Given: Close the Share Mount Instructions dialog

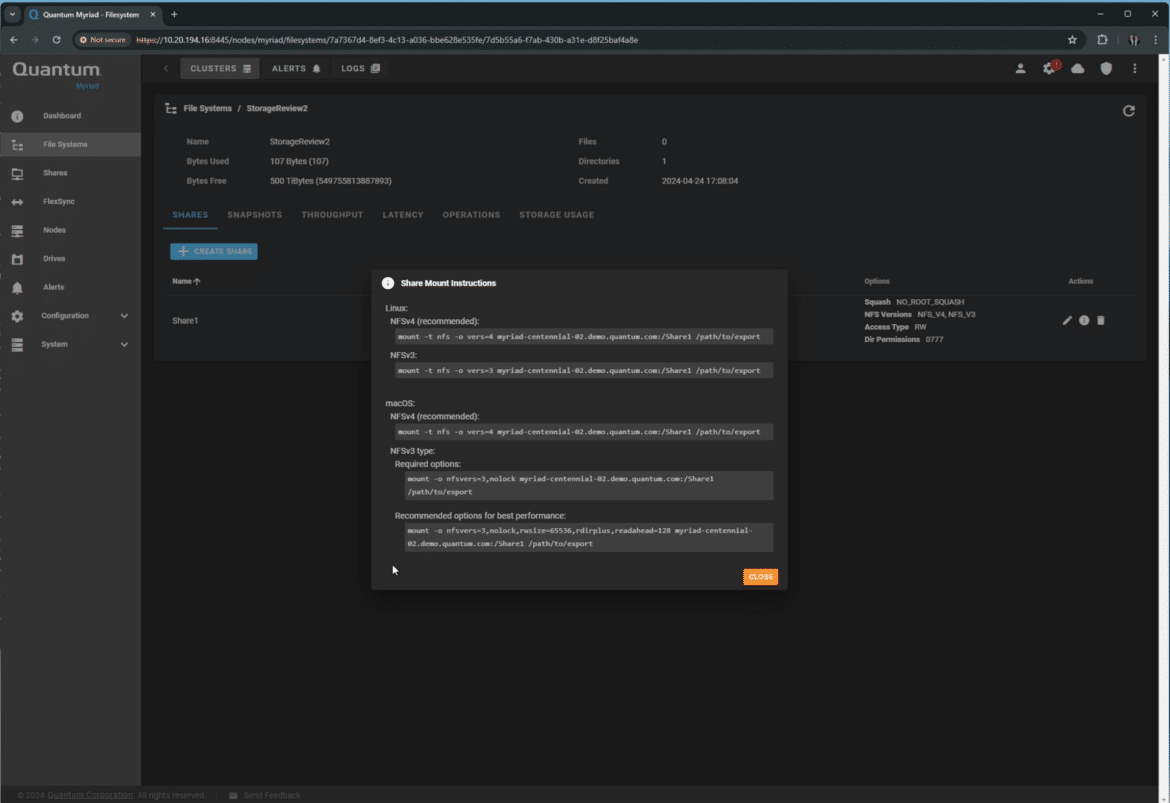Looking at the screenshot, I should (760, 577).
